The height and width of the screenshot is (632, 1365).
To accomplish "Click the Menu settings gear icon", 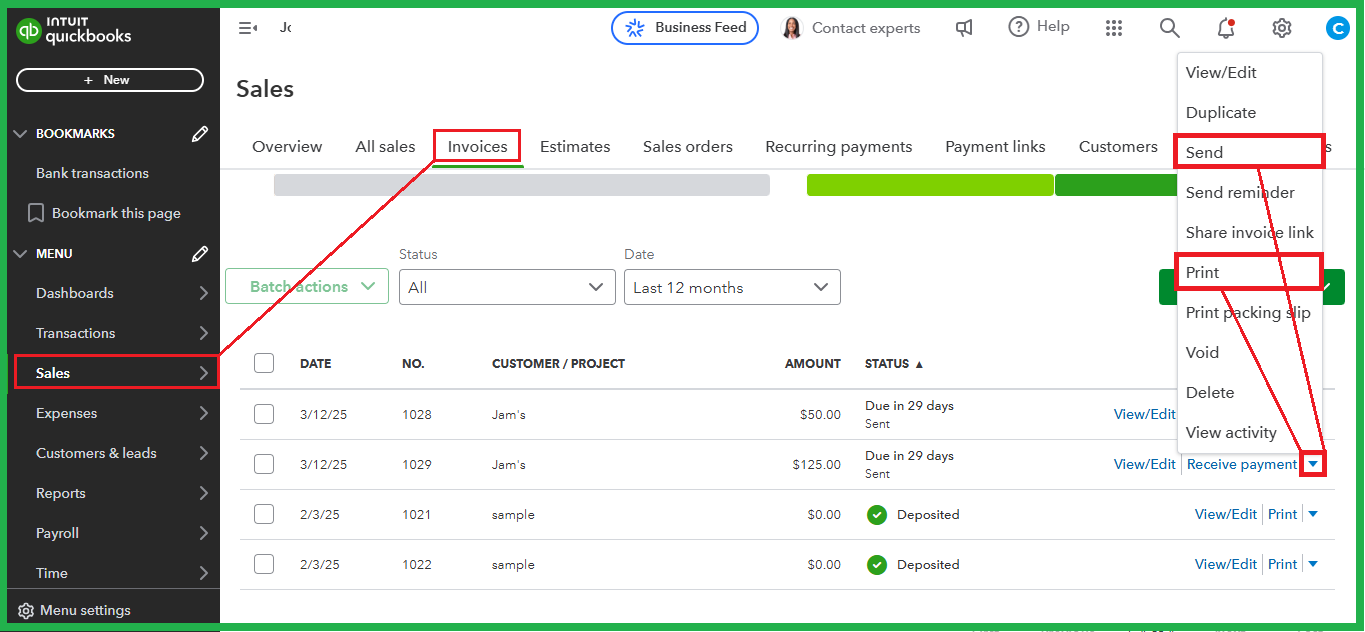I will pyautogui.click(x=26, y=610).
